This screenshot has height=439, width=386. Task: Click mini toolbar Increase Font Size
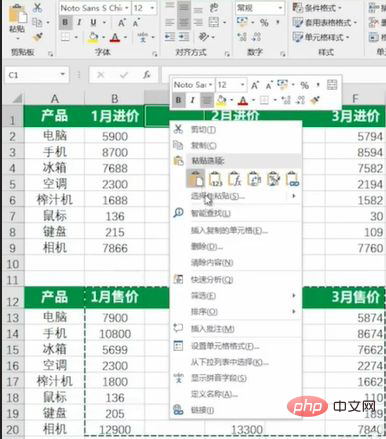pyautogui.click(x=255, y=85)
